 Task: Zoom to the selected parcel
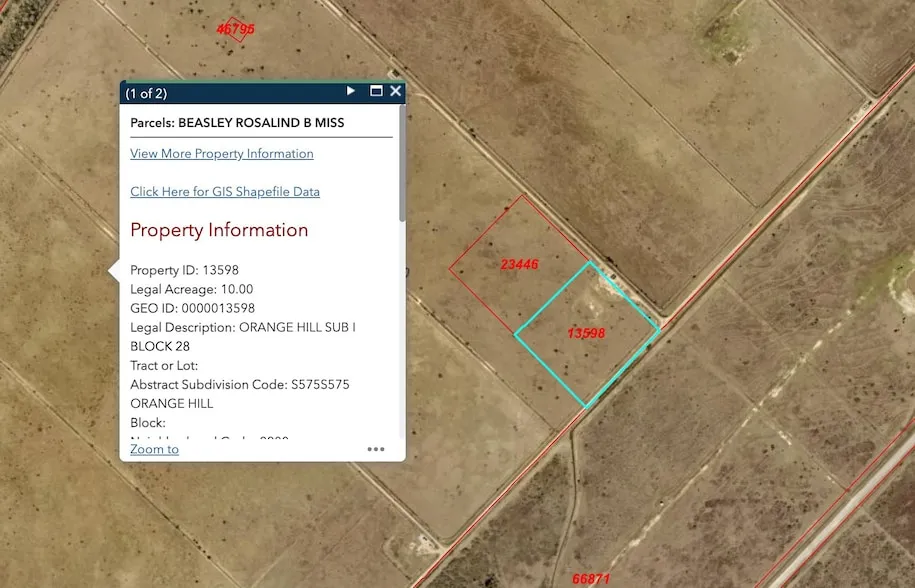click(x=154, y=449)
